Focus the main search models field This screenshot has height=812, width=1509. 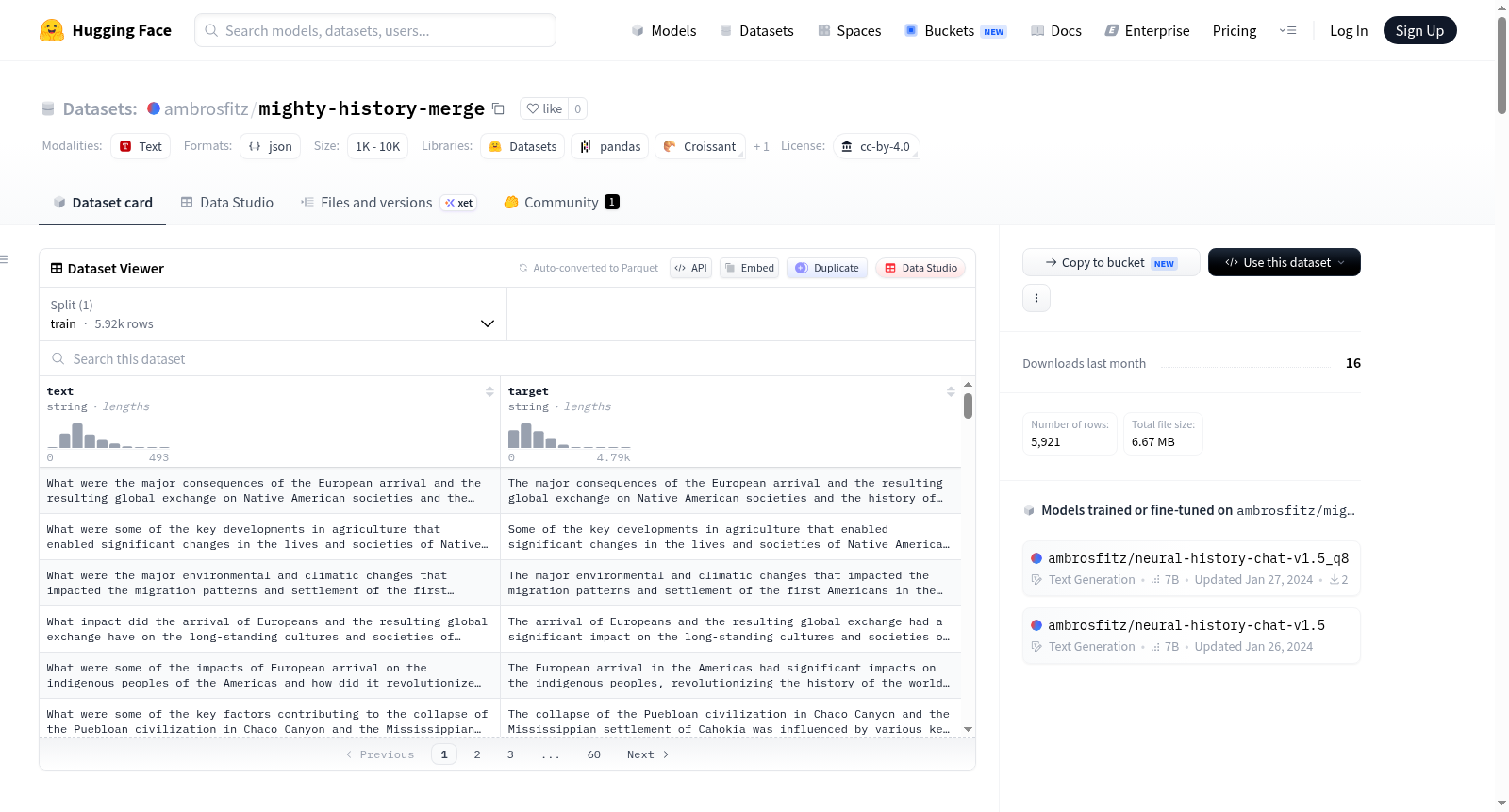375,30
